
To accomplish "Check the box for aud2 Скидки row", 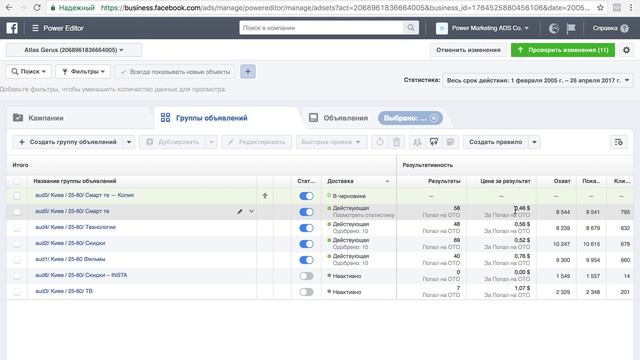I will (17, 244).
